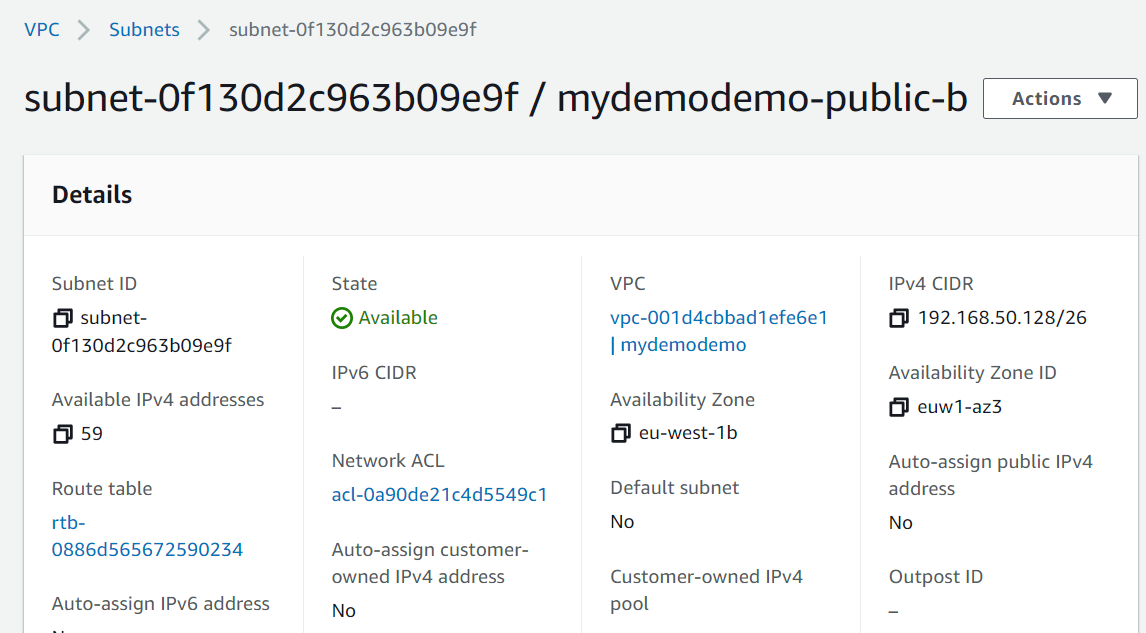The width and height of the screenshot is (1146, 633).
Task: Navigate to VPC in the breadcrumb
Action: [42, 30]
